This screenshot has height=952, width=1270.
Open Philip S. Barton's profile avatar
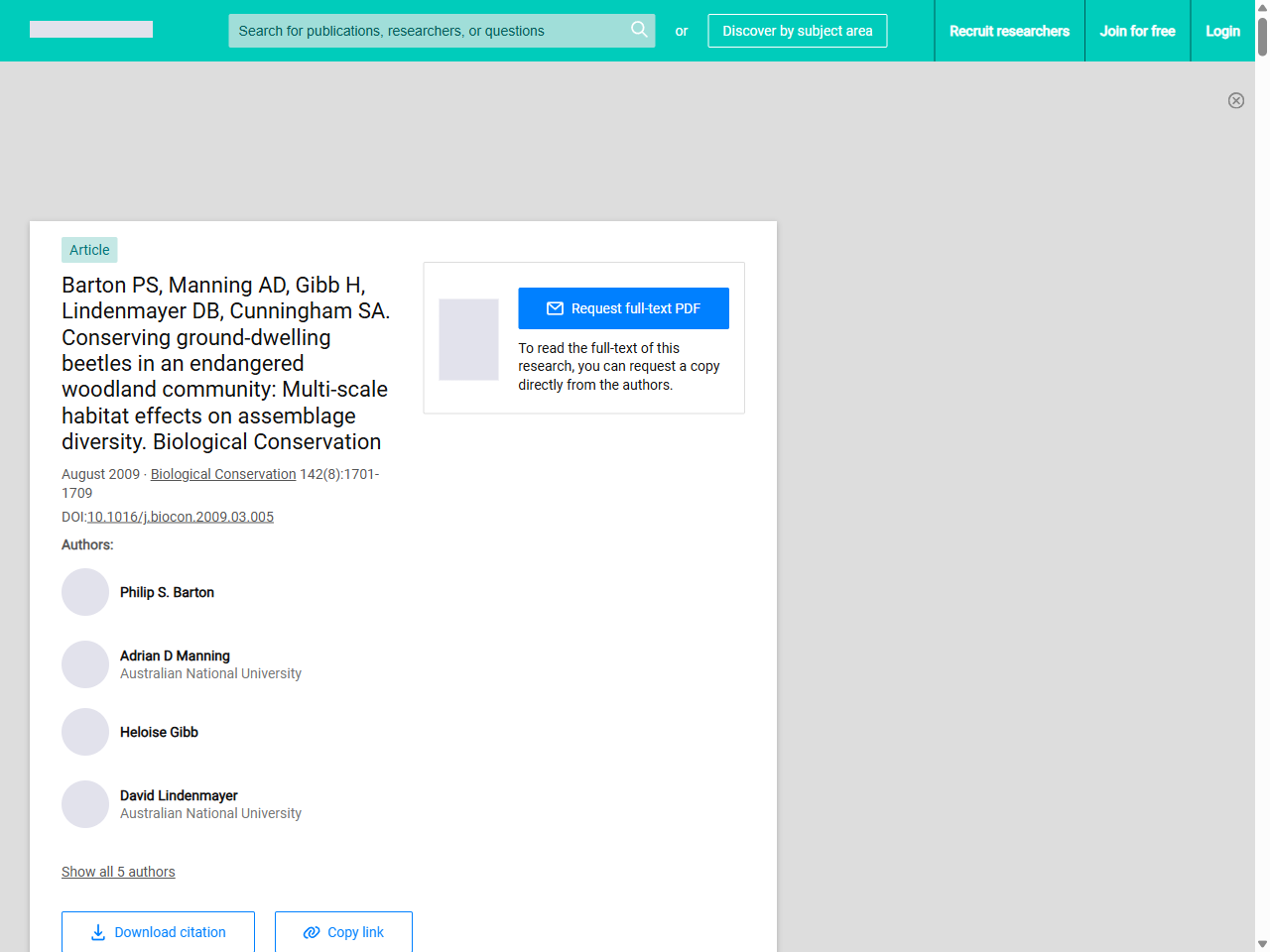[85, 592]
